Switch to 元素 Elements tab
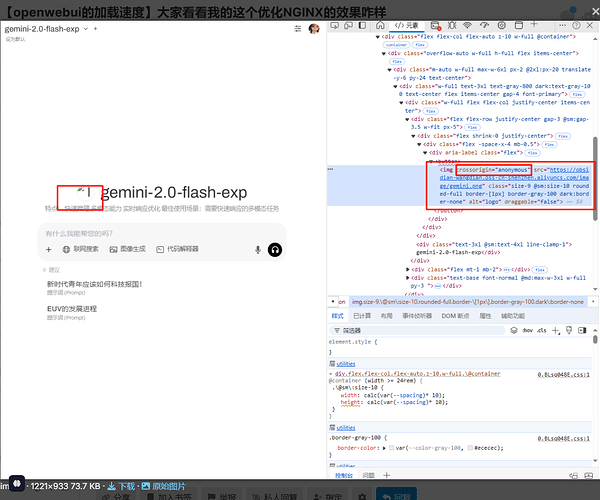 pos(406,26)
